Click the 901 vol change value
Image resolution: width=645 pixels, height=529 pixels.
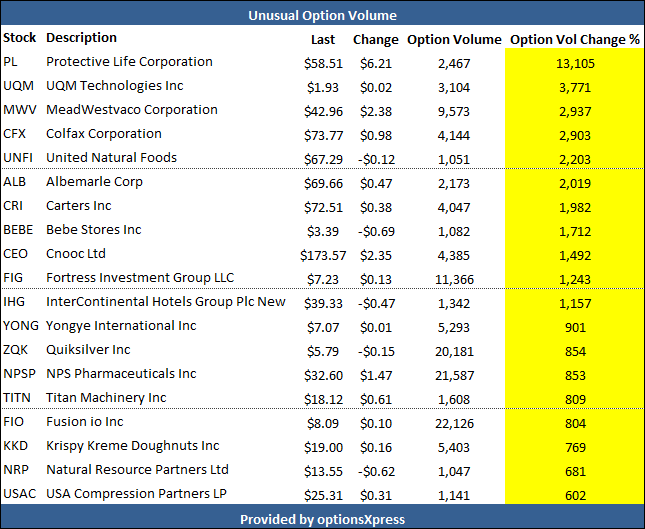(x=575, y=327)
